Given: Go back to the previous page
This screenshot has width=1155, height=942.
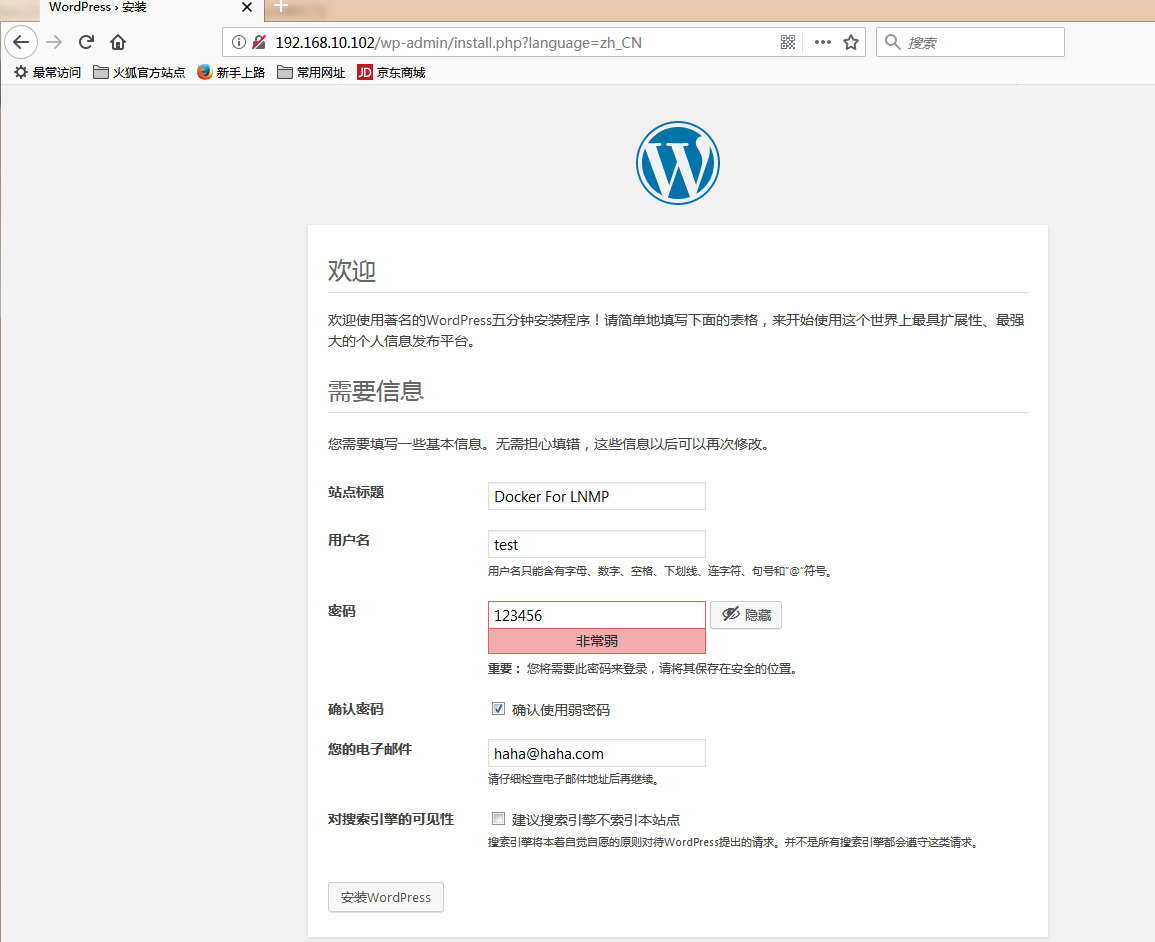Looking at the screenshot, I should click(21, 42).
